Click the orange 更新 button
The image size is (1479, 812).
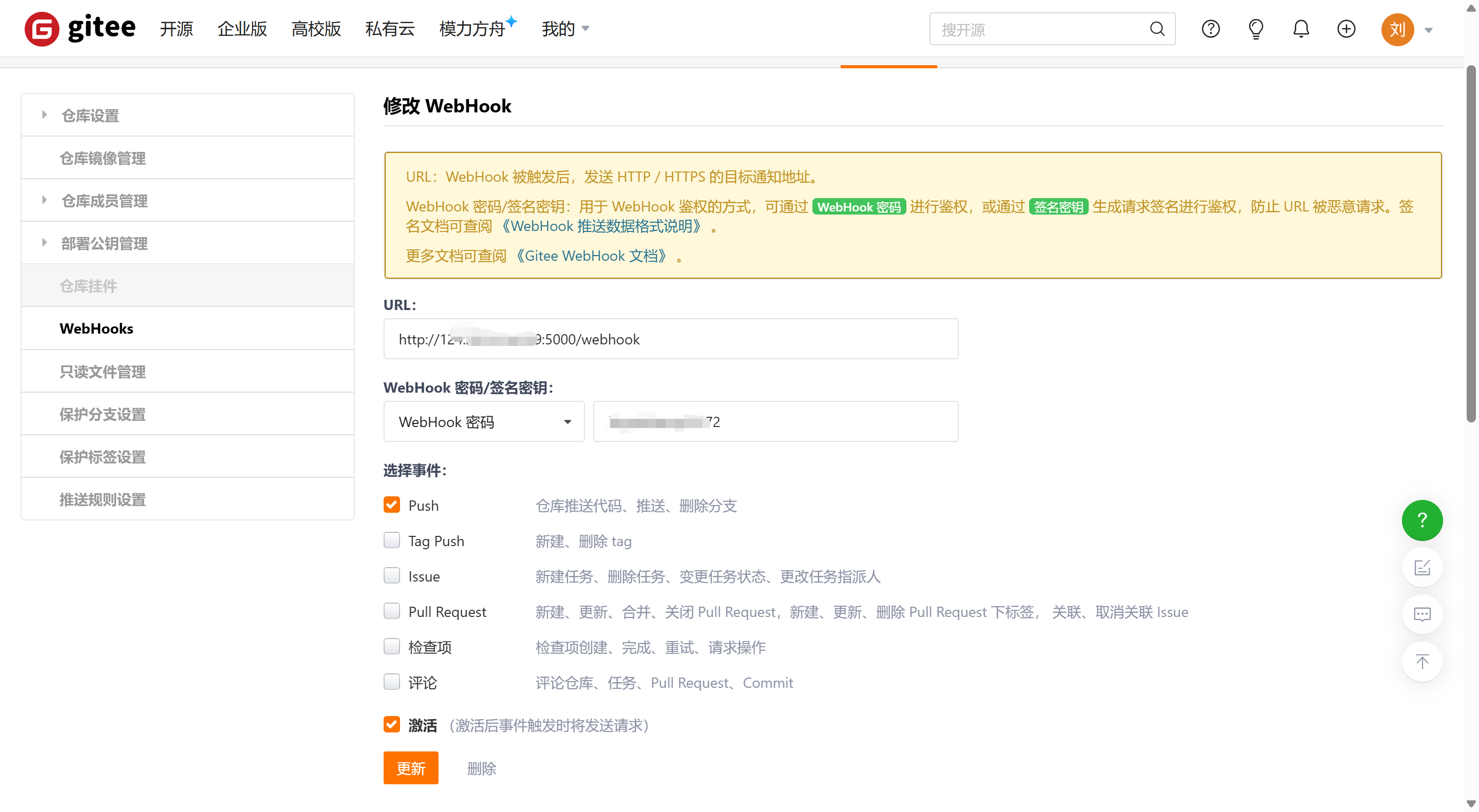pyautogui.click(x=410, y=768)
